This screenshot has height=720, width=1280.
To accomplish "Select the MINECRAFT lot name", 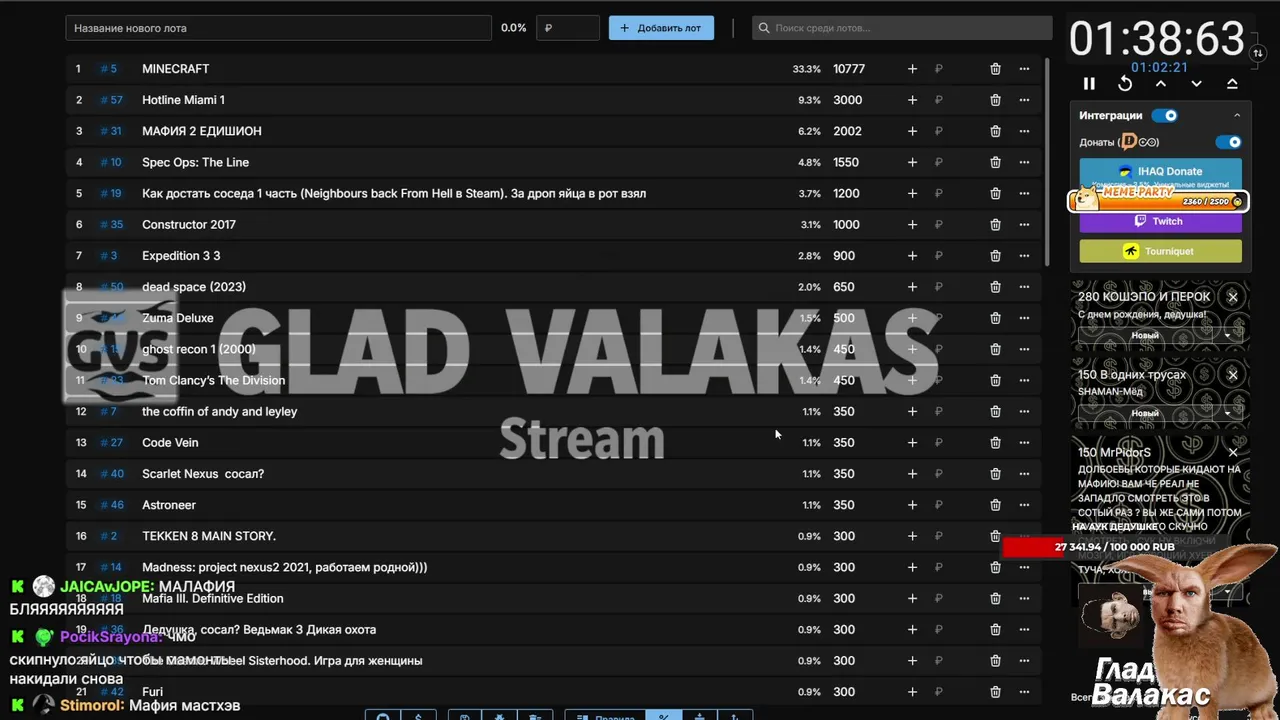I will tap(175, 69).
